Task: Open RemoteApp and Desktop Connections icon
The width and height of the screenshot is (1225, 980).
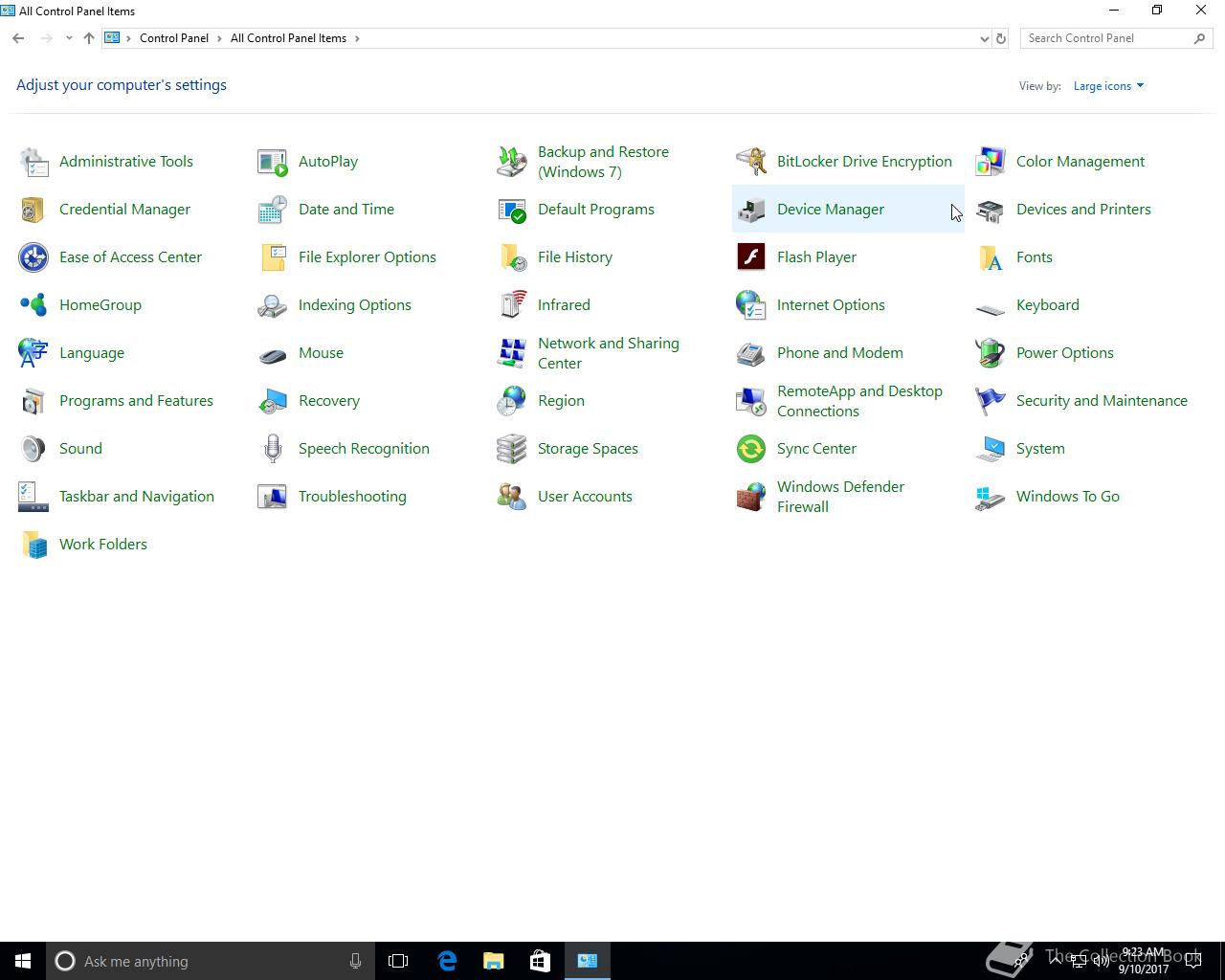Action: pos(751,401)
